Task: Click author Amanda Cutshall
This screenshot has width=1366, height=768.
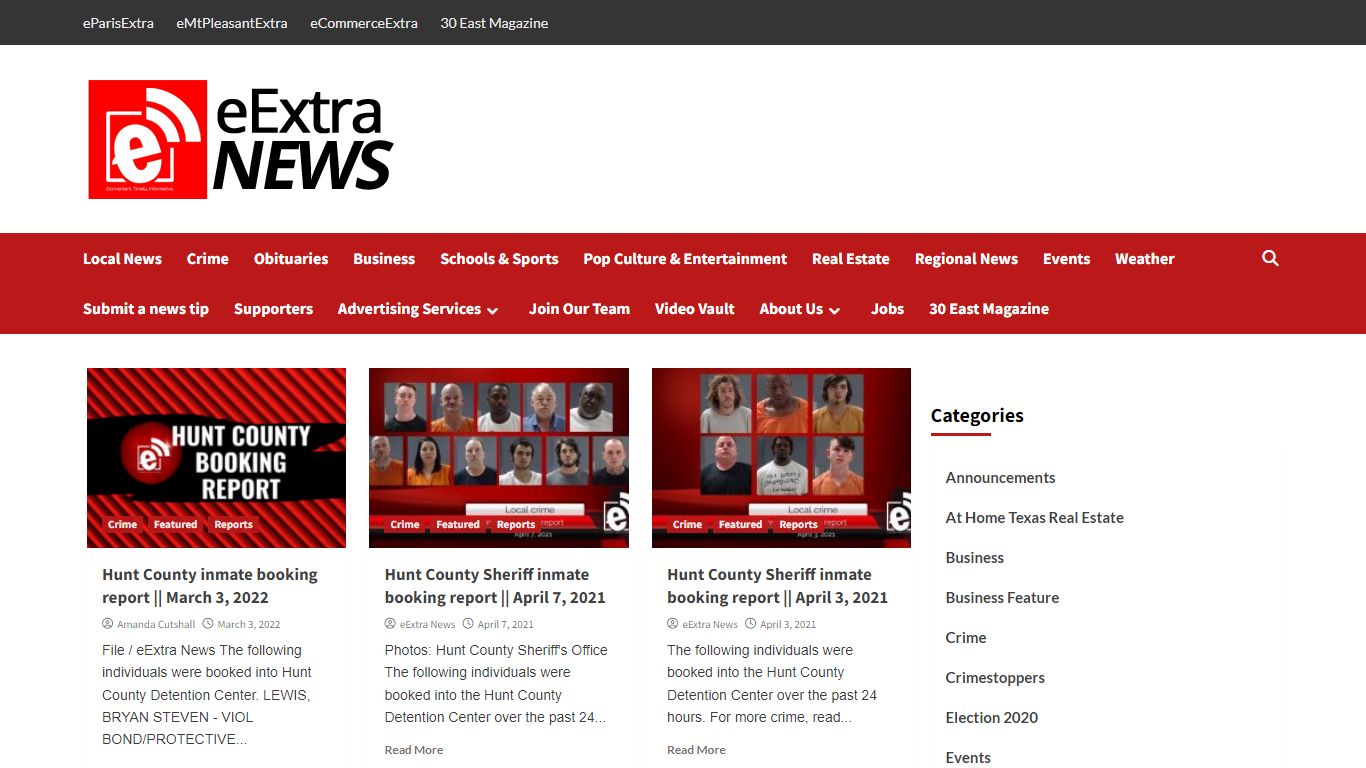Action: click(156, 624)
